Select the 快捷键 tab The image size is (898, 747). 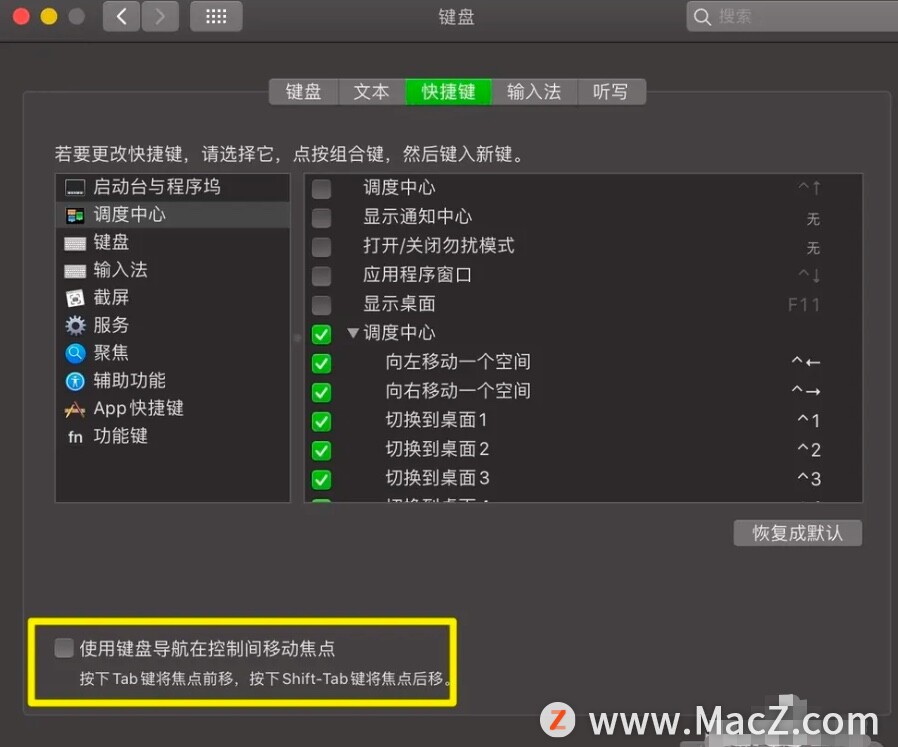[x=448, y=92]
